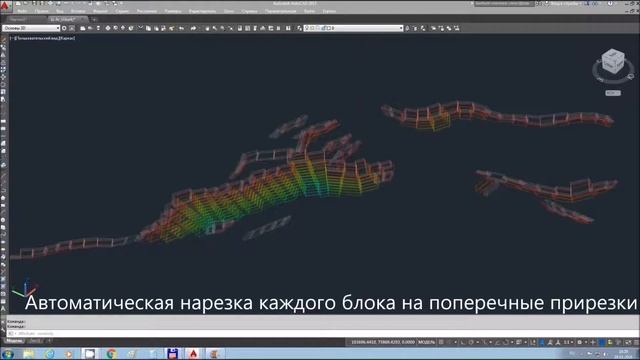This screenshot has width=640, height=360.
Task: Toggle isometric drafting in the status bar
Action: click(484, 342)
